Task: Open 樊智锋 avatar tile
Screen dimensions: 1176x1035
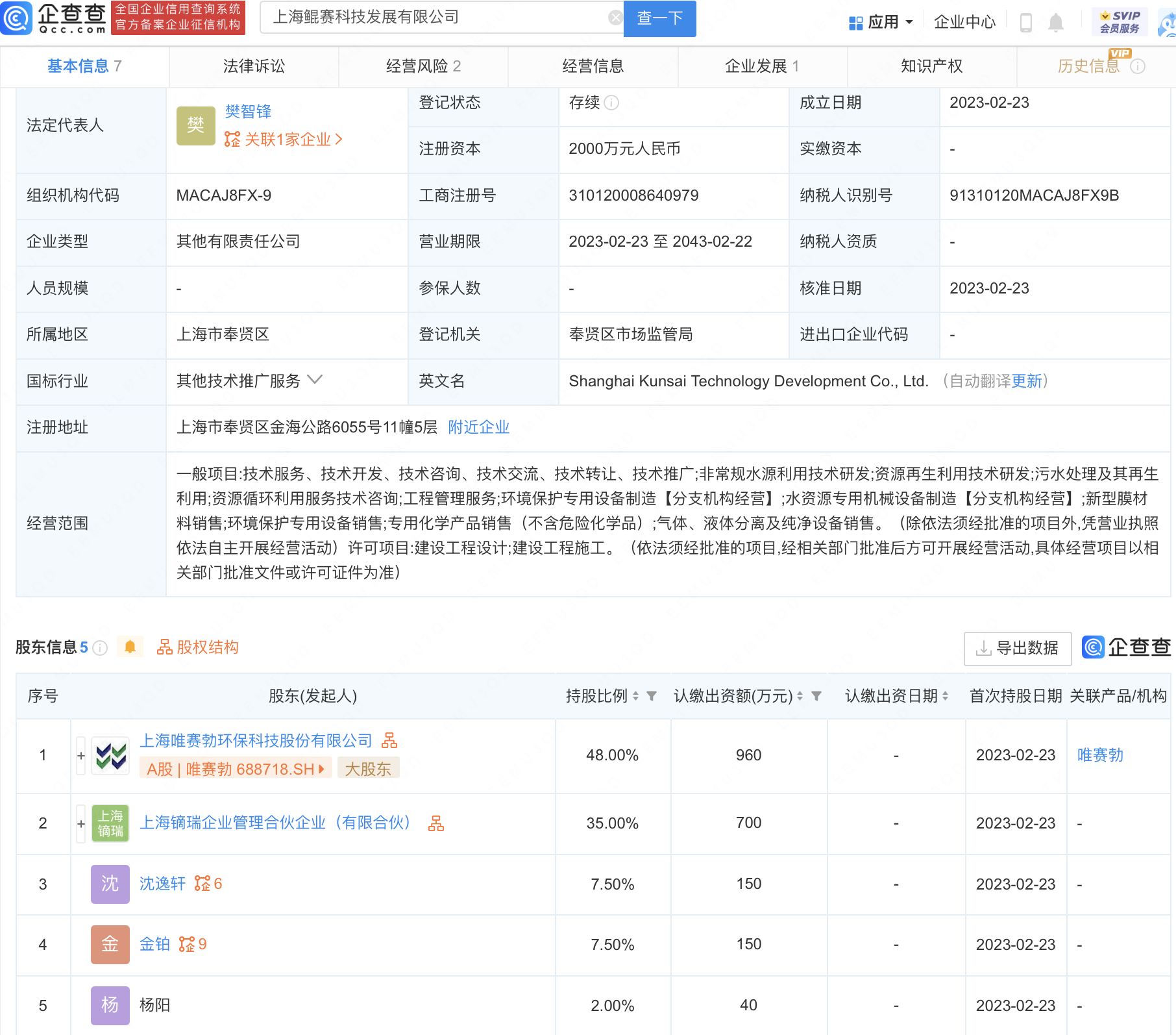Action: (x=195, y=125)
